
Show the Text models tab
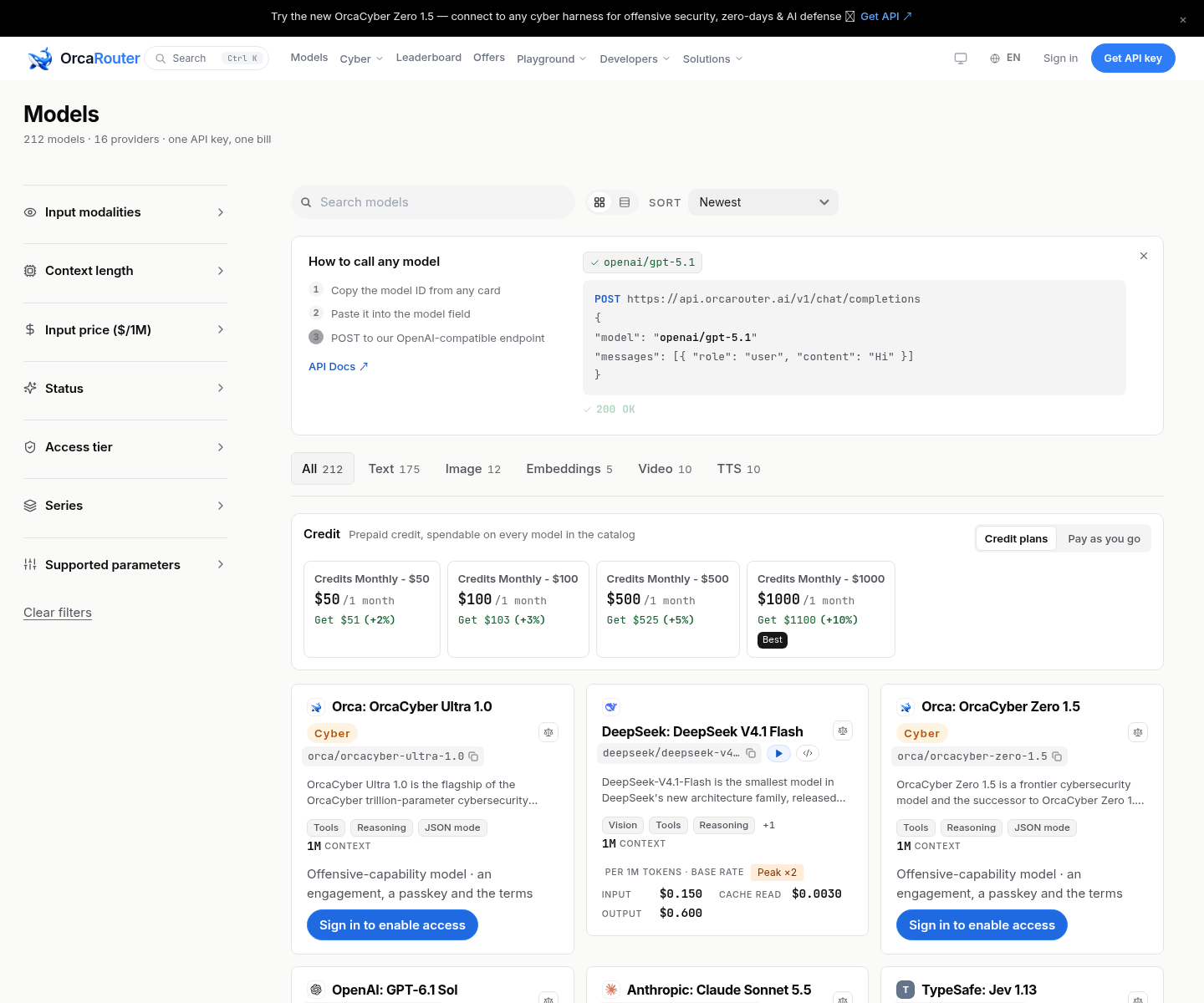coord(394,469)
